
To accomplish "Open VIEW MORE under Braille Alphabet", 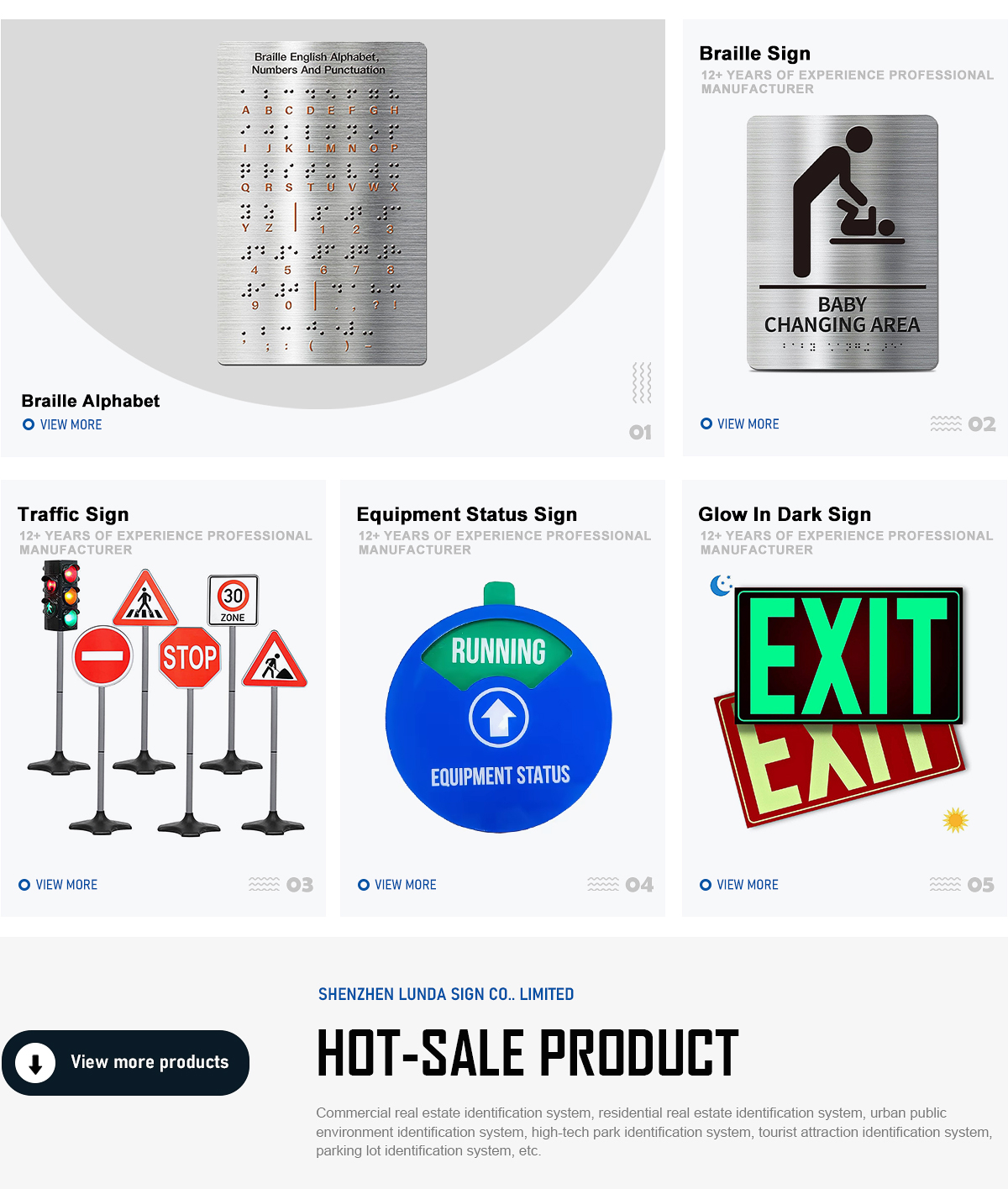I will pyautogui.click(x=71, y=425).
